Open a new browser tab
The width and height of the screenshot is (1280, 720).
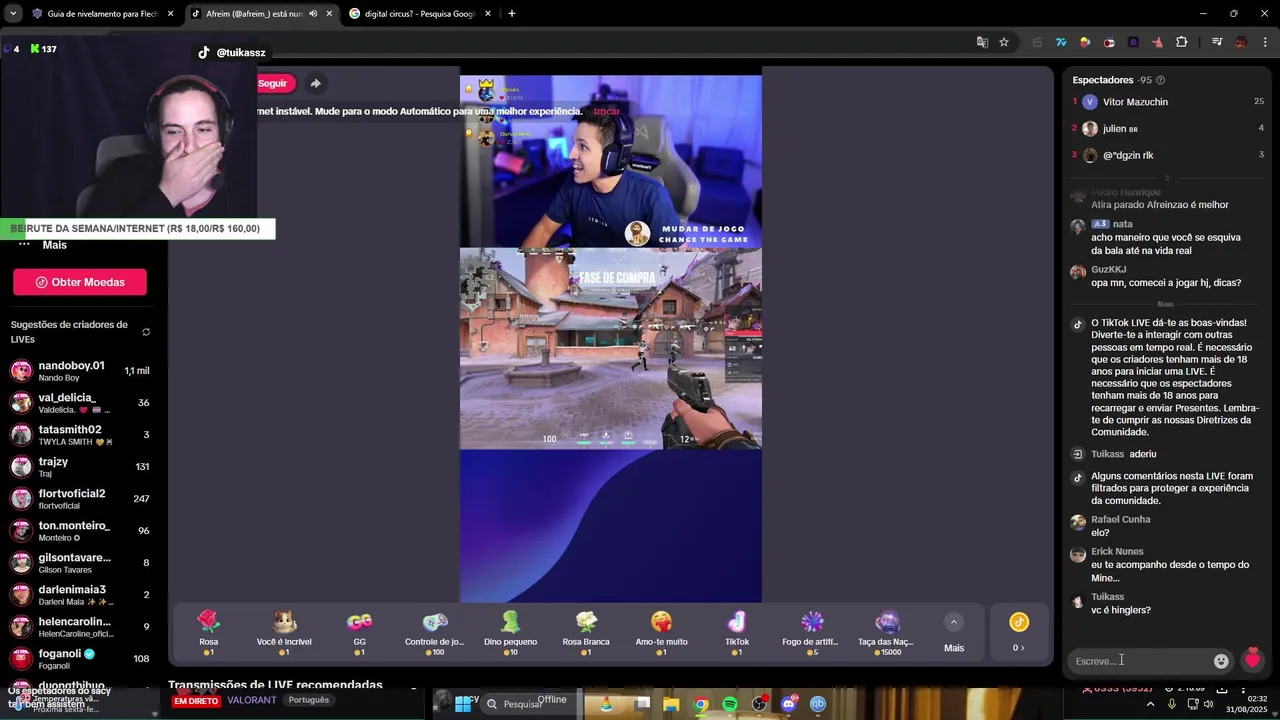[x=511, y=14]
